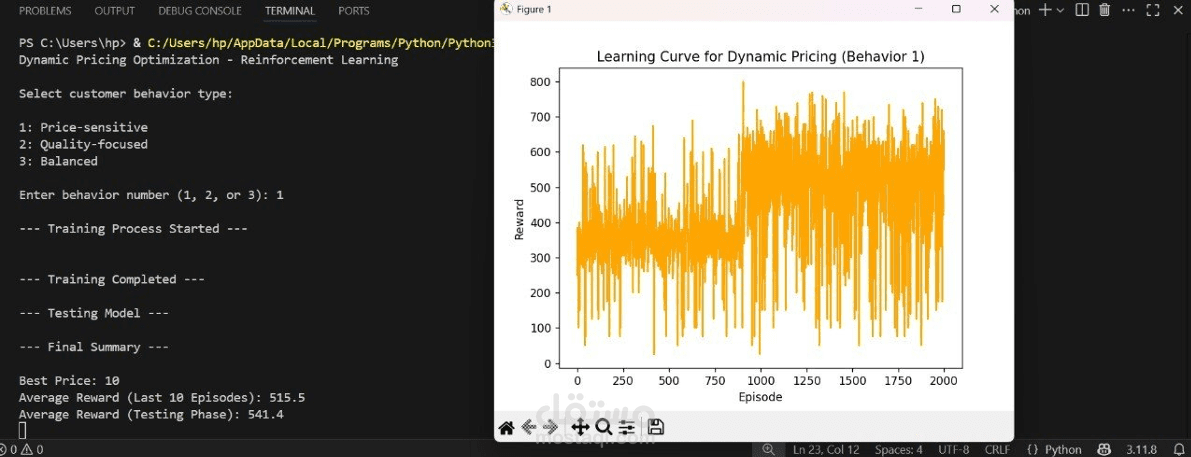Close the Figure 1 window
This screenshot has width=1191, height=457.
pyautogui.click(x=994, y=9)
